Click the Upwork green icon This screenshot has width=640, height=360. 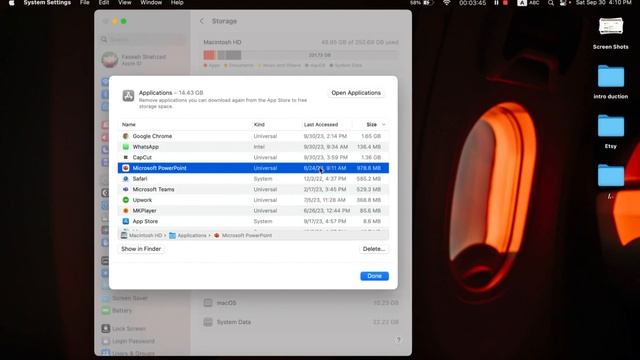[x=126, y=200]
